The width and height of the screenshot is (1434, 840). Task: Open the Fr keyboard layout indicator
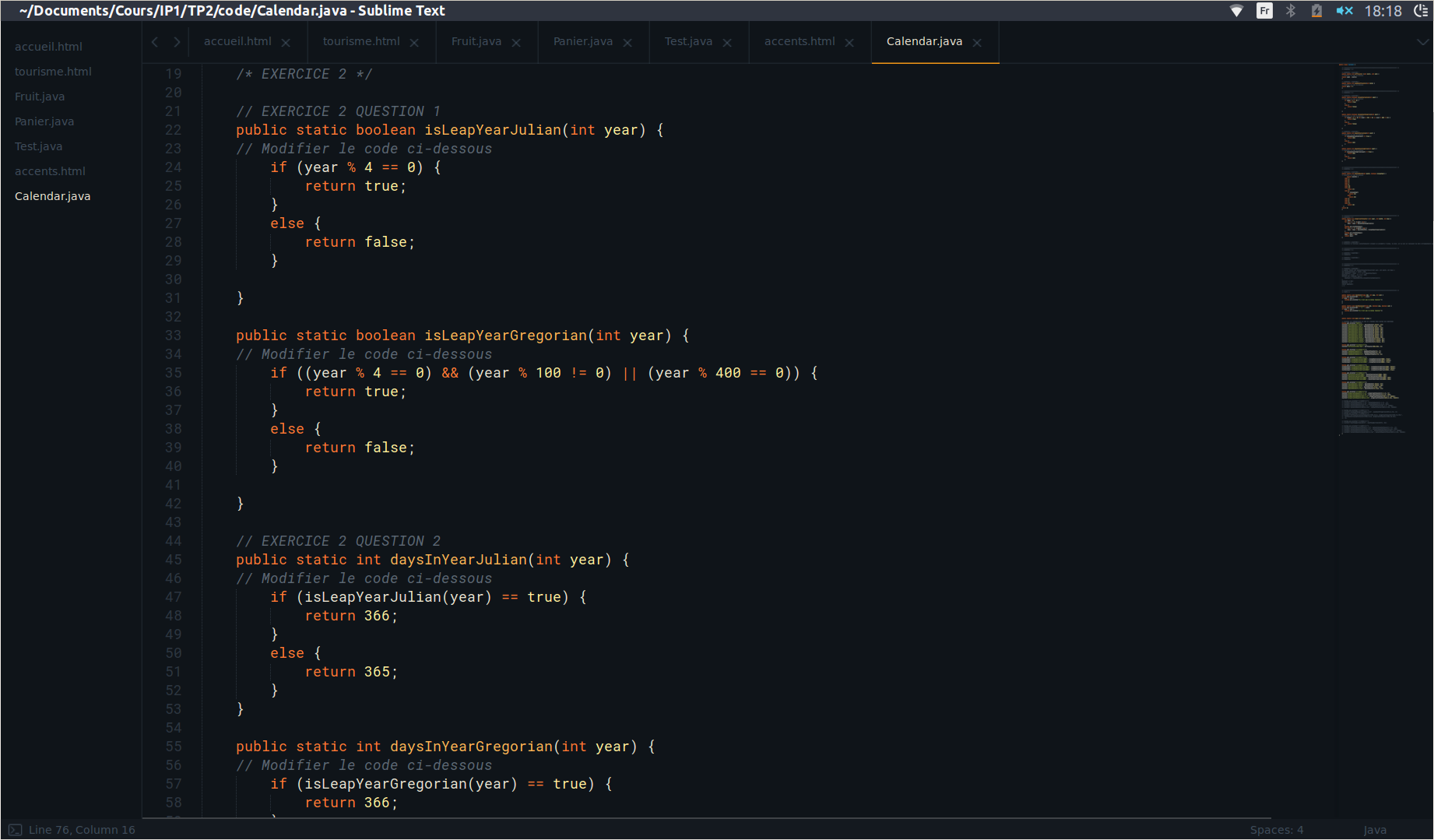pos(1264,11)
